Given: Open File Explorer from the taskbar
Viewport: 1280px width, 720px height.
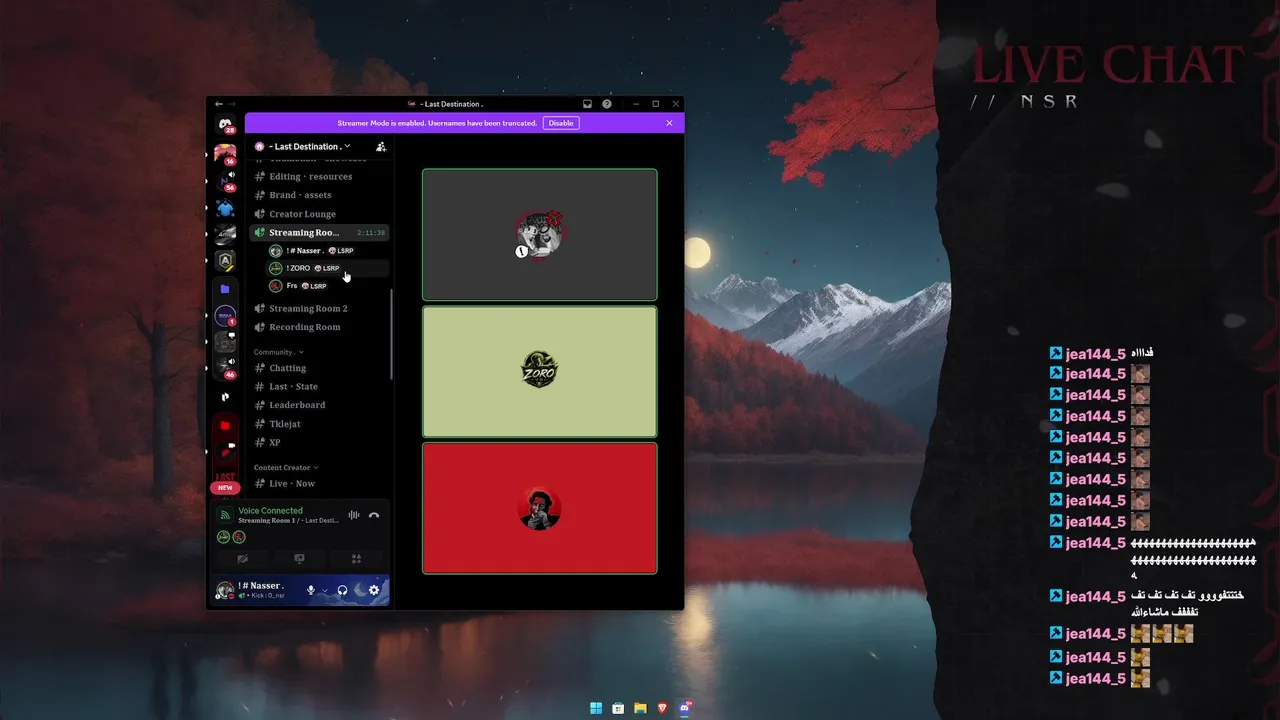Looking at the screenshot, I should 640,708.
